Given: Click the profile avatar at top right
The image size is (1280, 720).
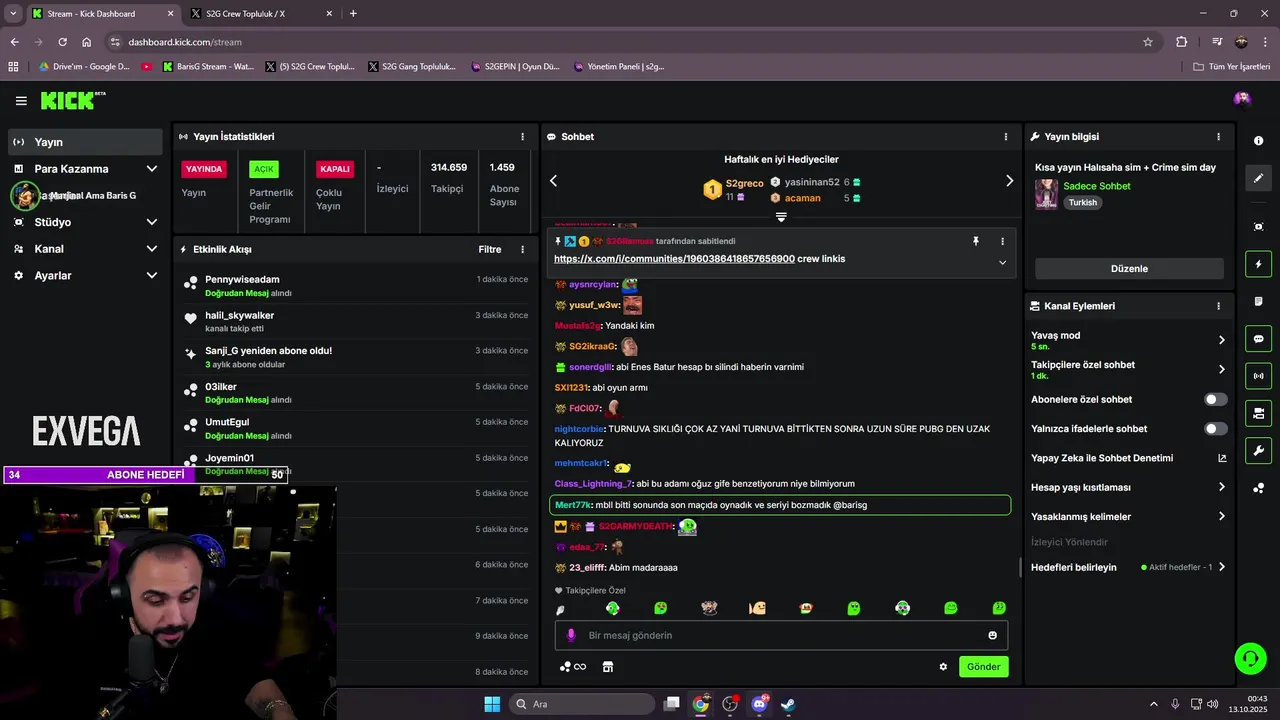Looking at the screenshot, I should point(1242,98).
